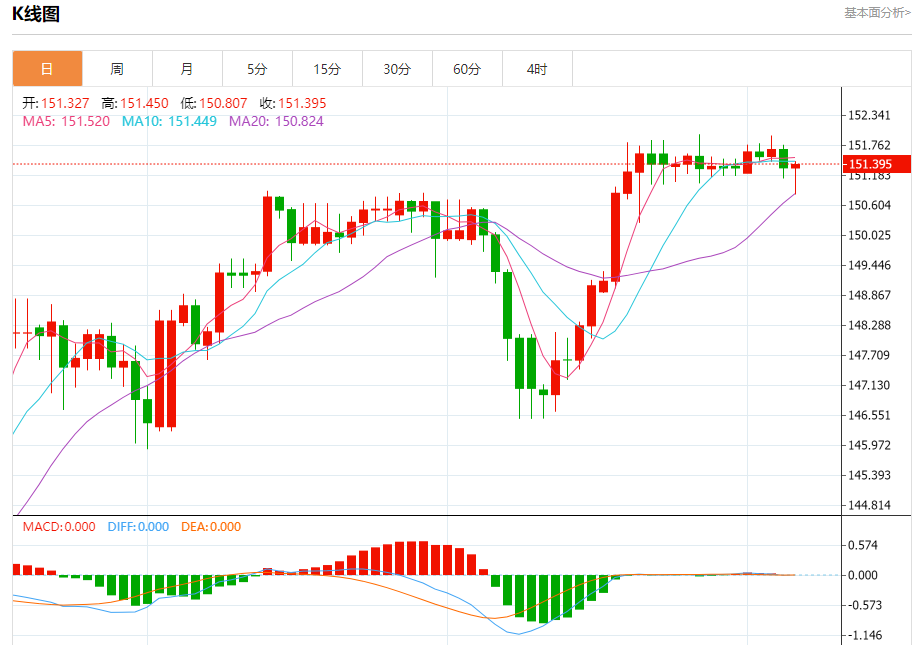Open the 15分 interval tab

tap(328, 69)
